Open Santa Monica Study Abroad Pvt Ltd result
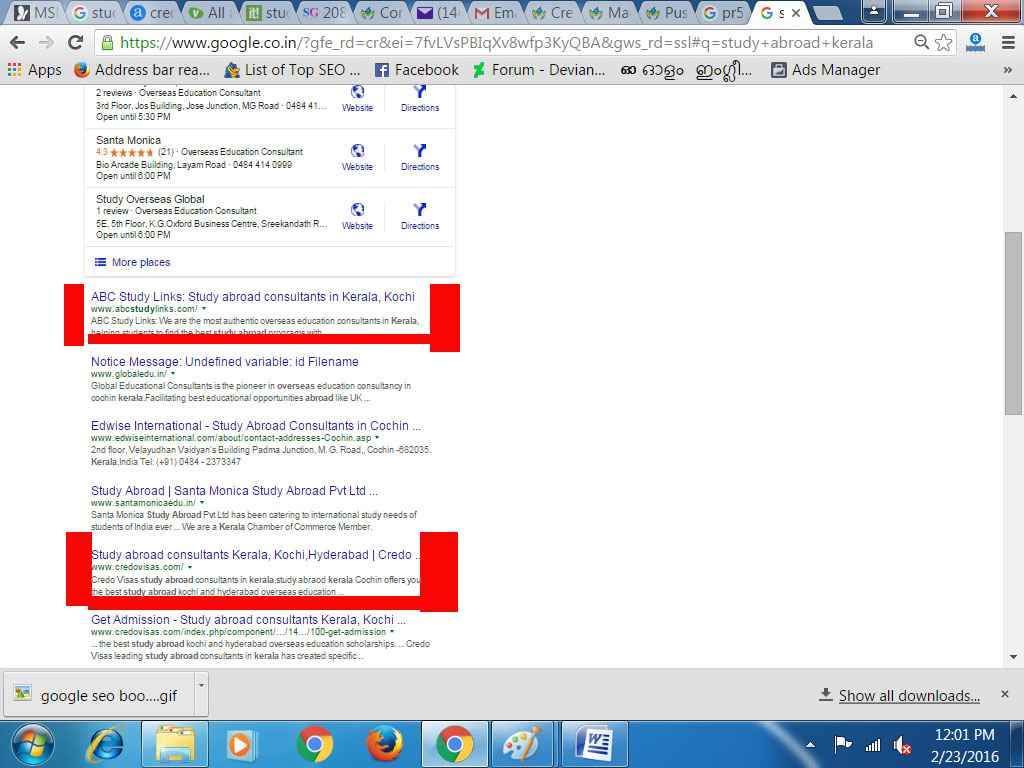The image size is (1024, 768). point(234,491)
